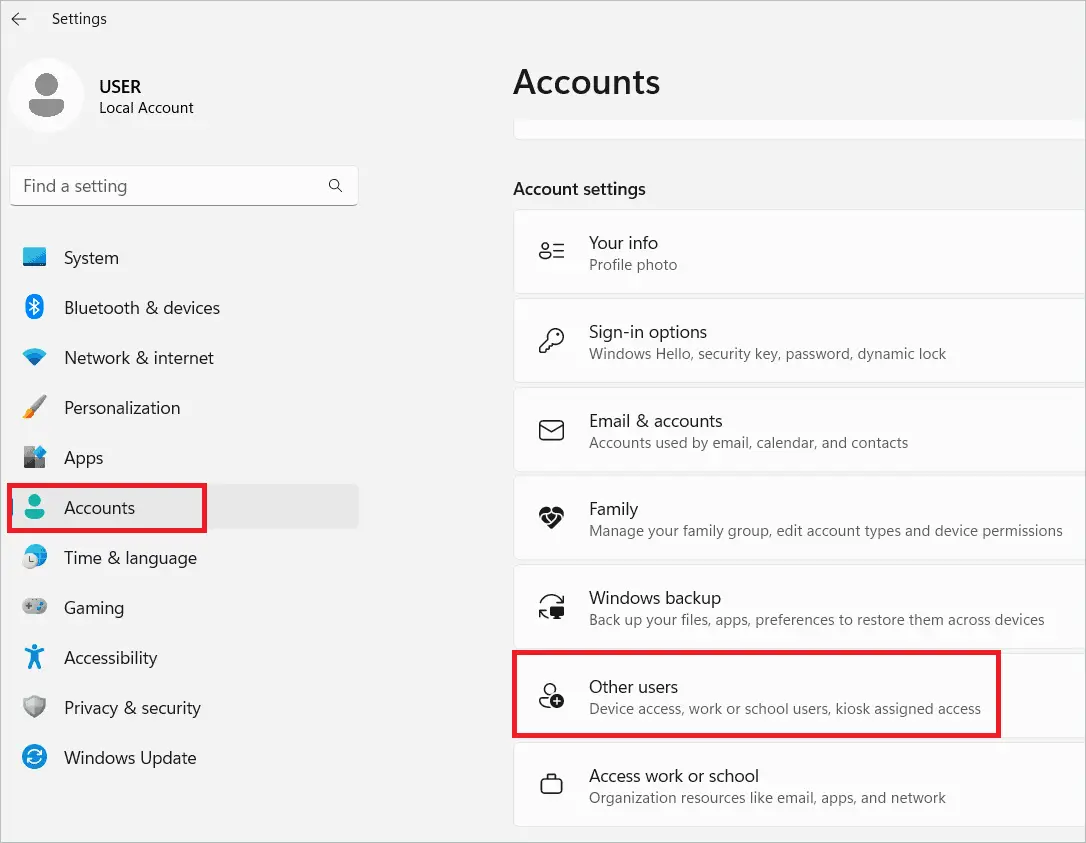Click the Windows backup icon
The width and height of the screenshot is (1086, 843).
(x=551, y=607)
